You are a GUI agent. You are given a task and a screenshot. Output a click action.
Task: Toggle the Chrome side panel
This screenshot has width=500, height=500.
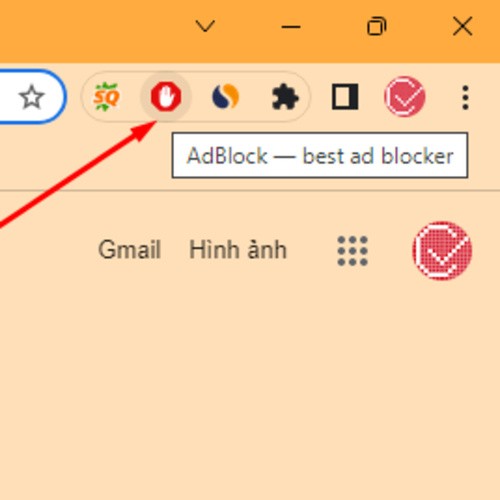coord(345,97)
